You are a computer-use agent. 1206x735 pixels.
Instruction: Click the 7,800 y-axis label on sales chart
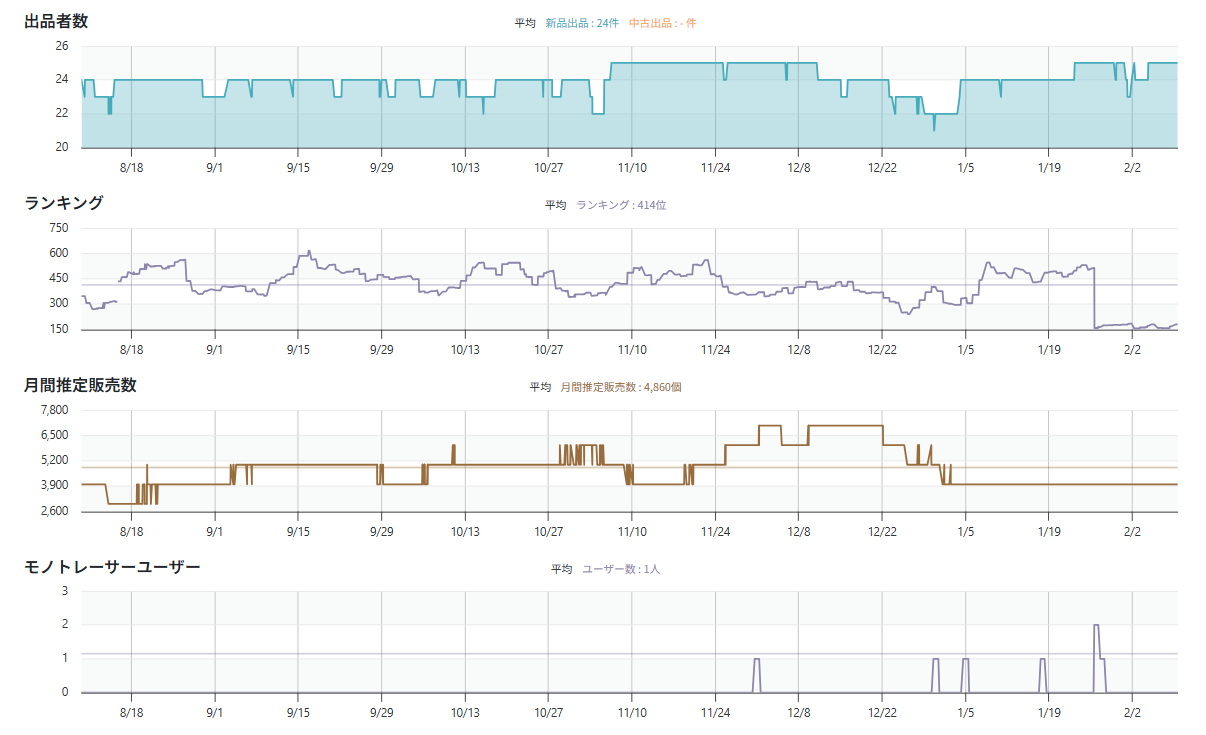pyautogui.click(x=54, y=410)
